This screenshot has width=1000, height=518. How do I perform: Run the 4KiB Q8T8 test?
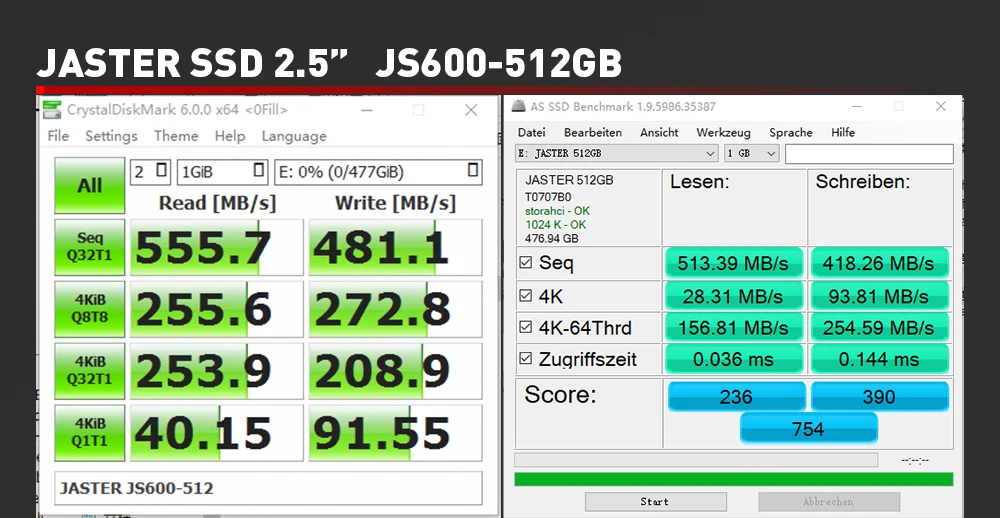[89, 309]
